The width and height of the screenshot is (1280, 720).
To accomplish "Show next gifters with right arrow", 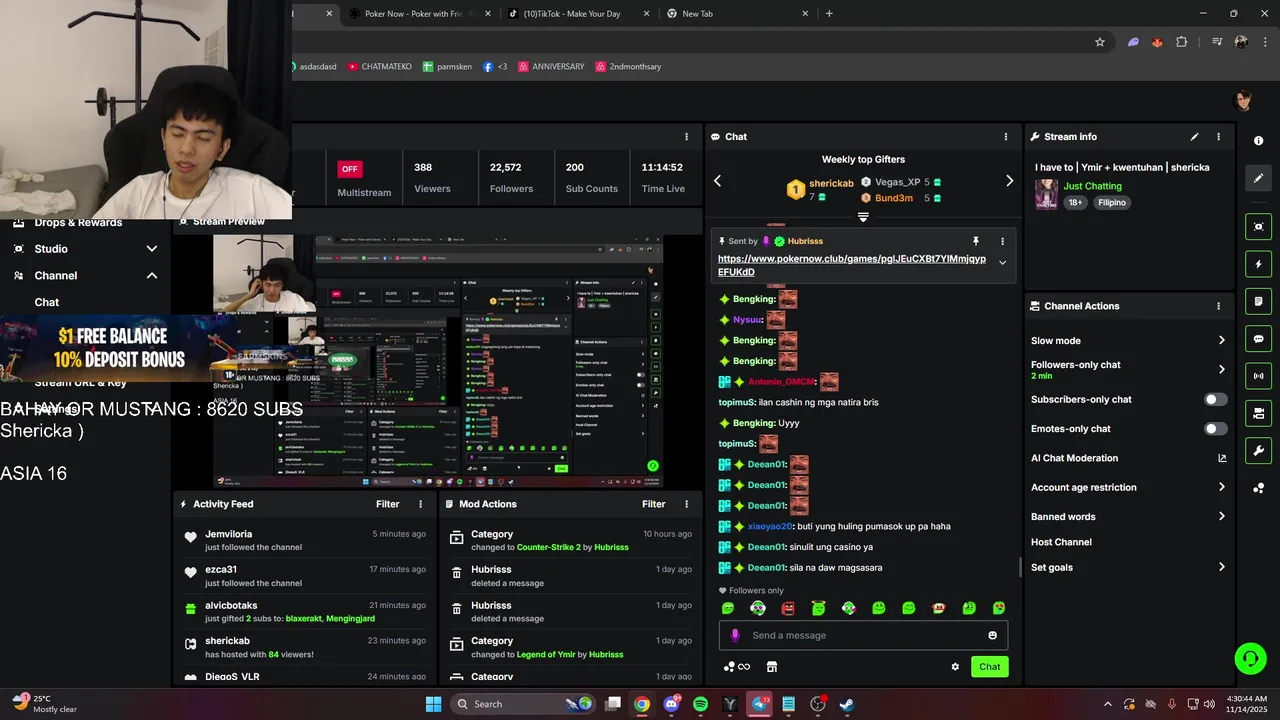I will 1009,181.
